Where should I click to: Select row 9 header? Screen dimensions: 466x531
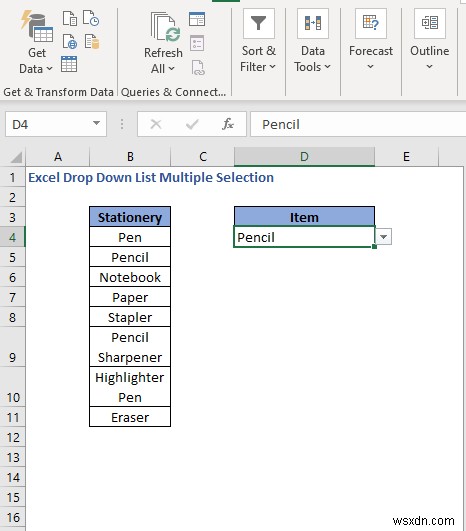pos(13,347)
